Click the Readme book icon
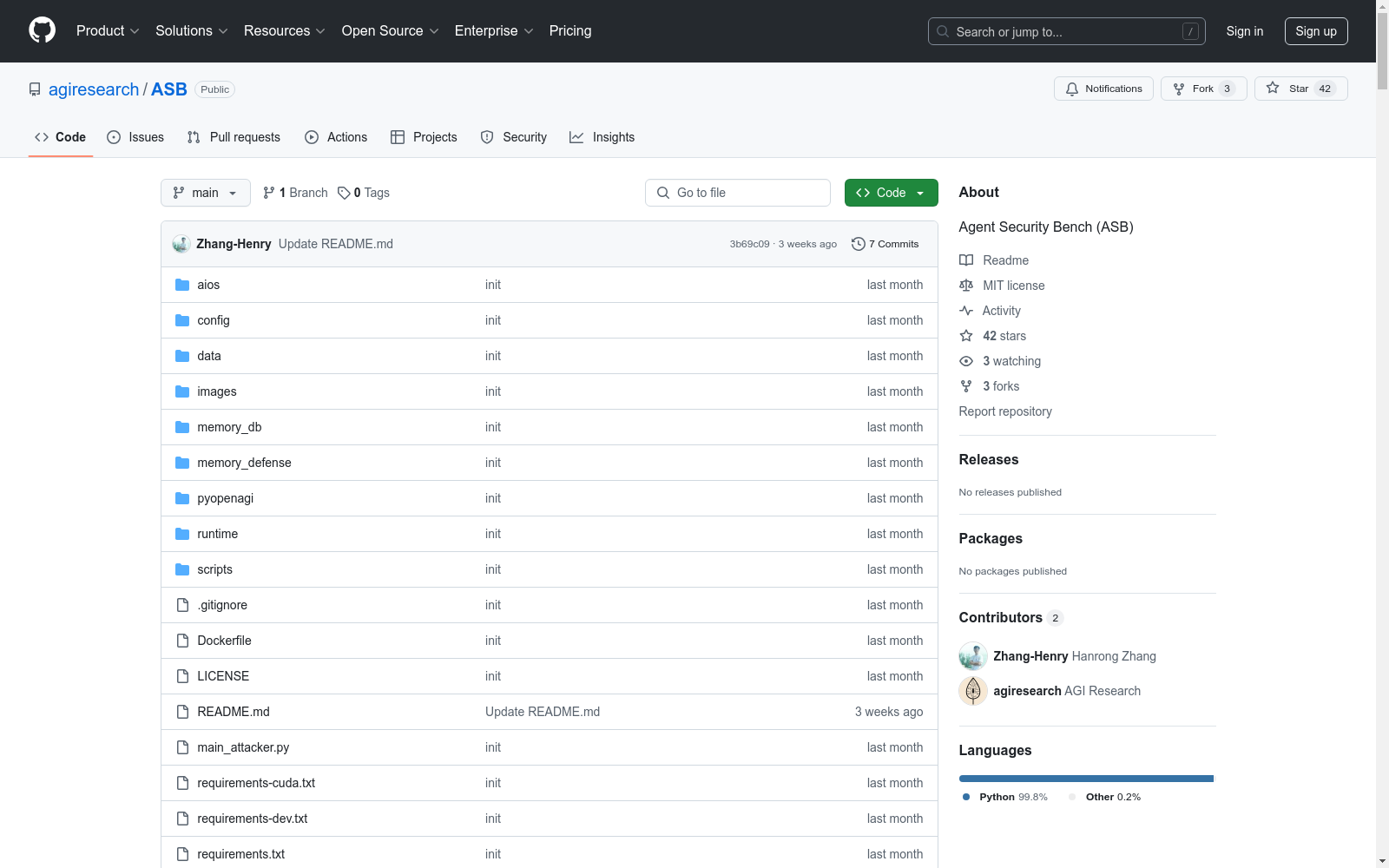 966,260
